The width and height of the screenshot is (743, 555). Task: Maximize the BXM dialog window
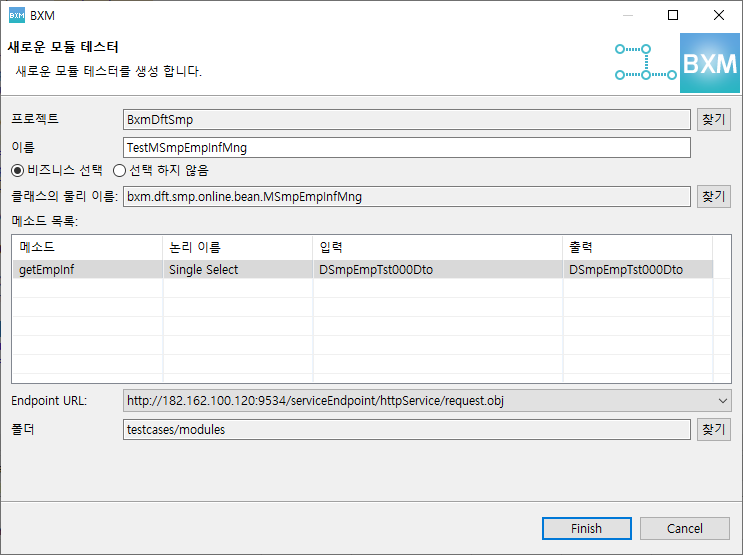pos(673,16)
